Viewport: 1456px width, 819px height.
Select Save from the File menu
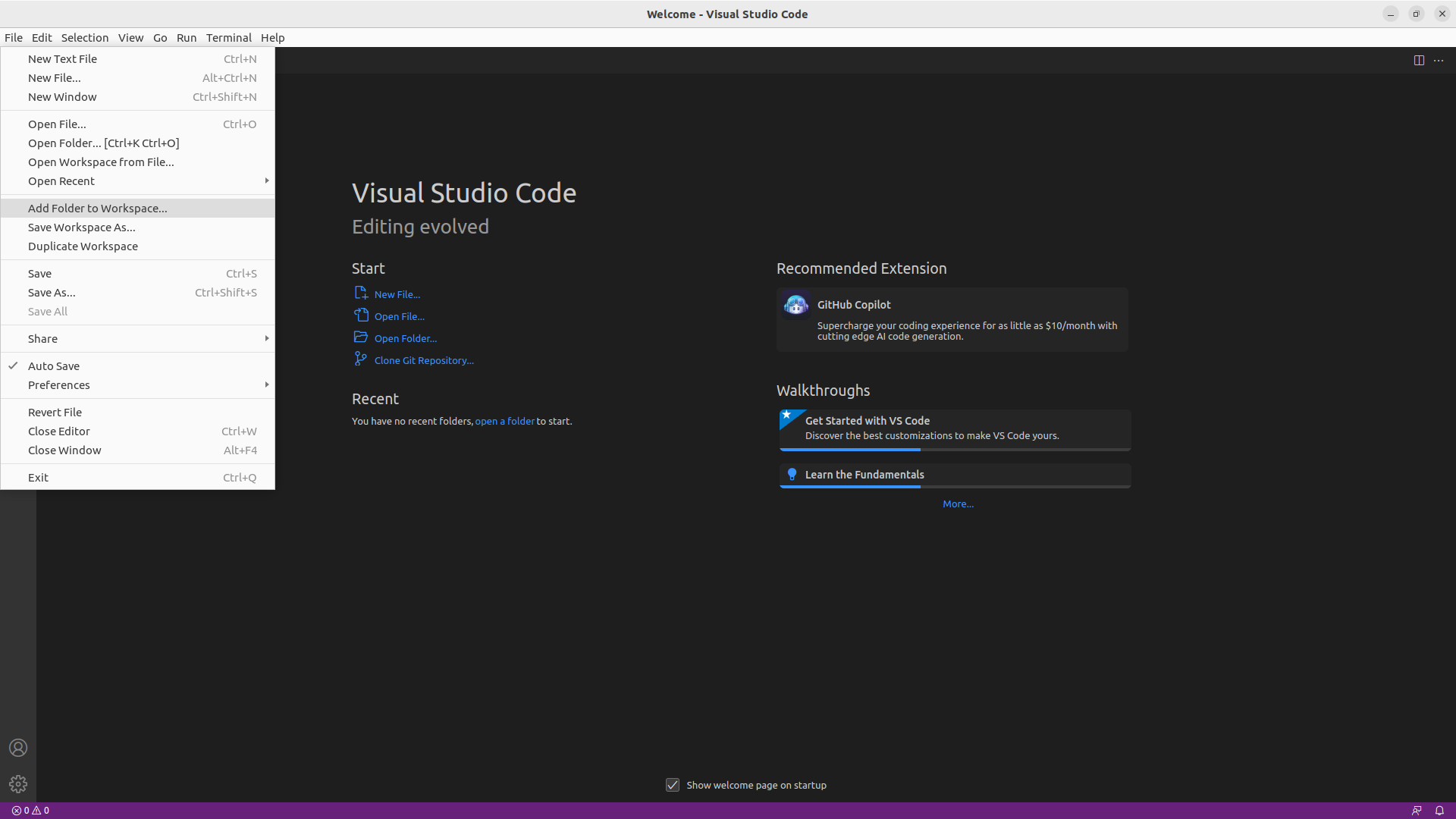click(x=137, y=274)
